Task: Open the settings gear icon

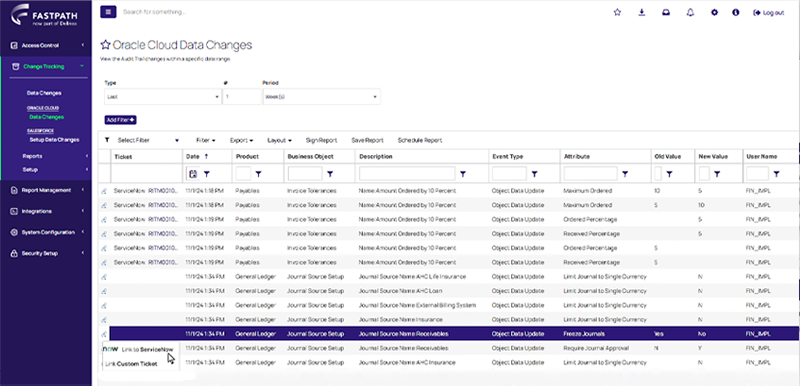Action: click(x=714, y=12)
